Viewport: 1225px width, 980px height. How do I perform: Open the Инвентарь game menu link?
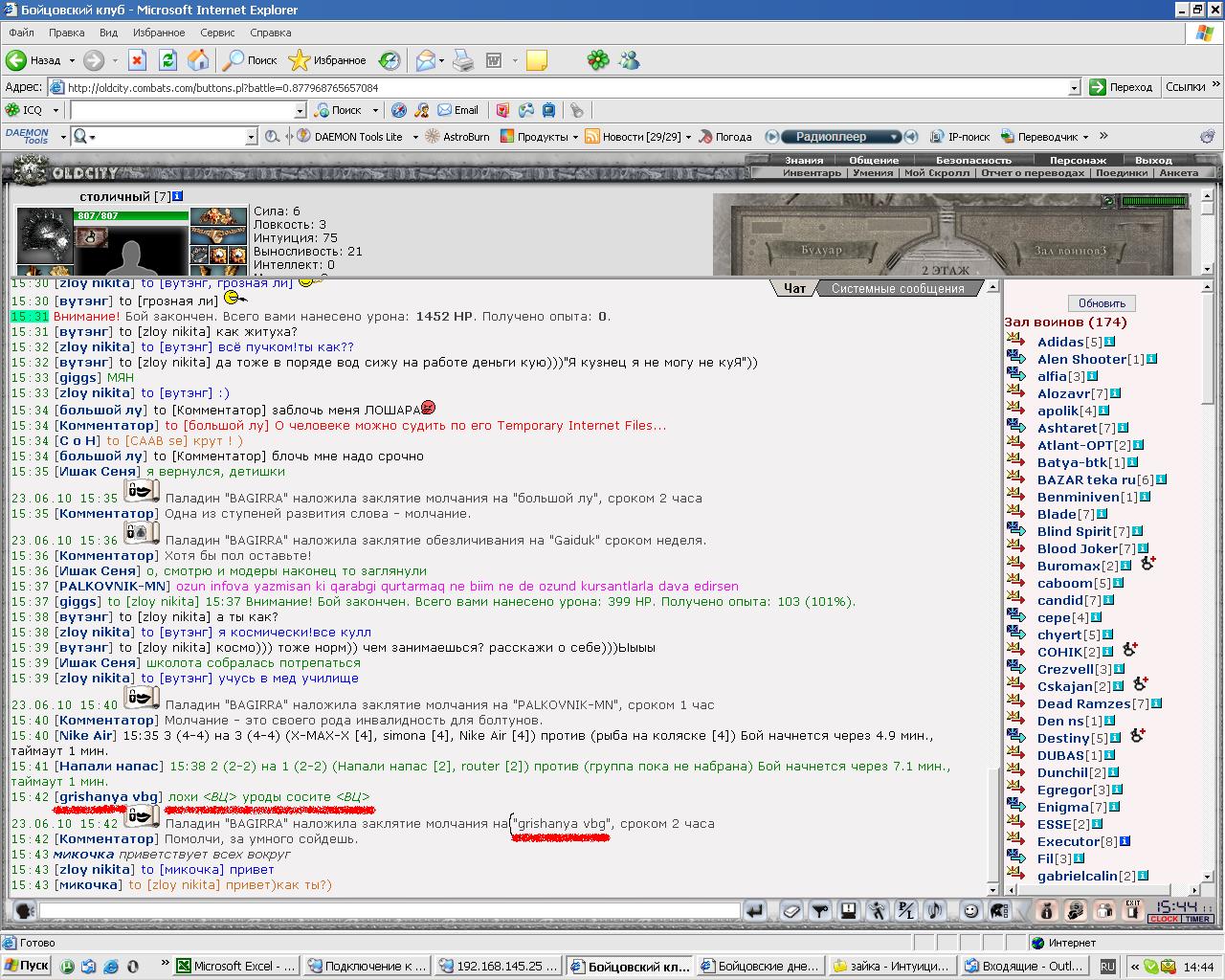pos(812,173)
